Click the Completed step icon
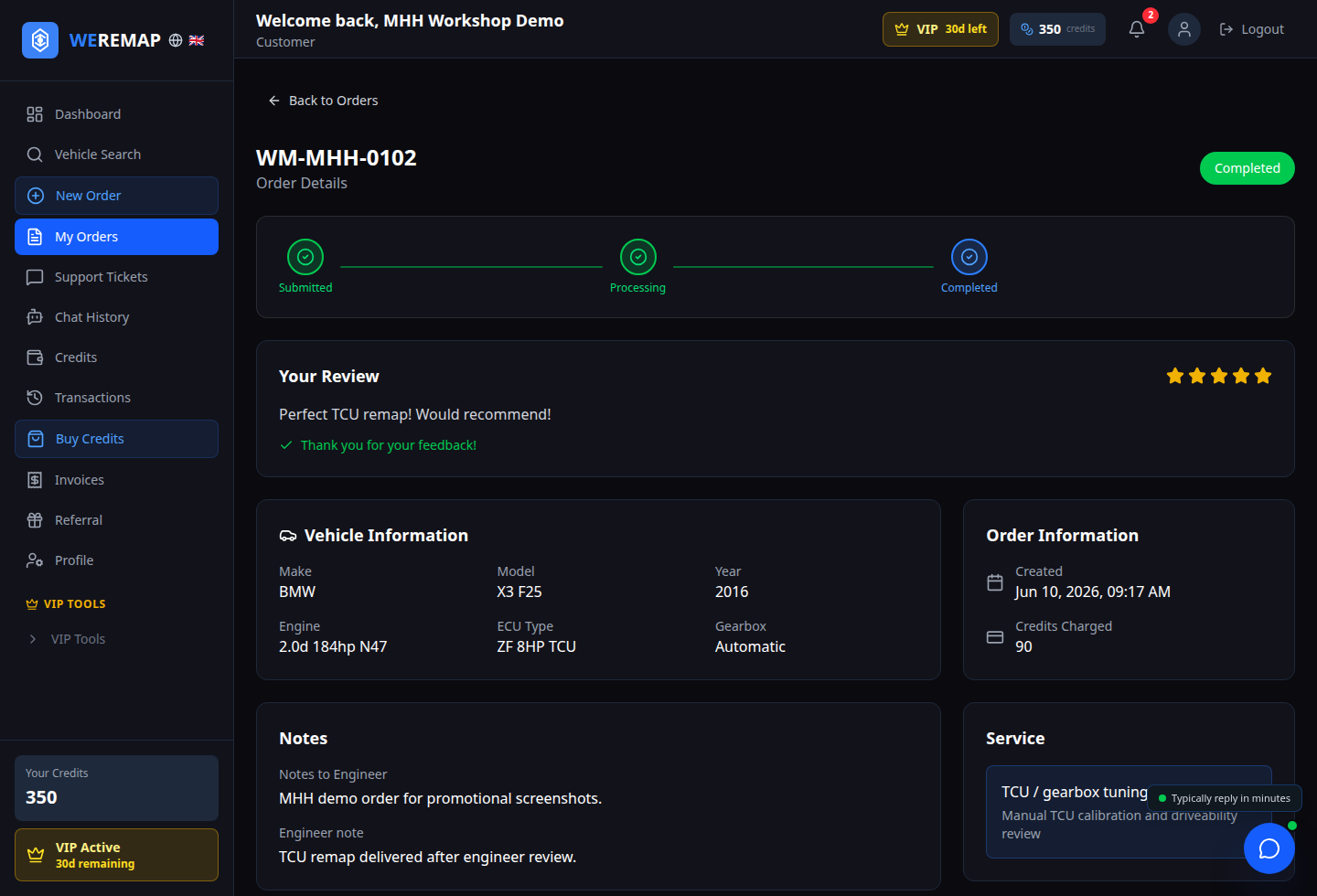Screen dimensions: 1317x896 coord(969,257)
